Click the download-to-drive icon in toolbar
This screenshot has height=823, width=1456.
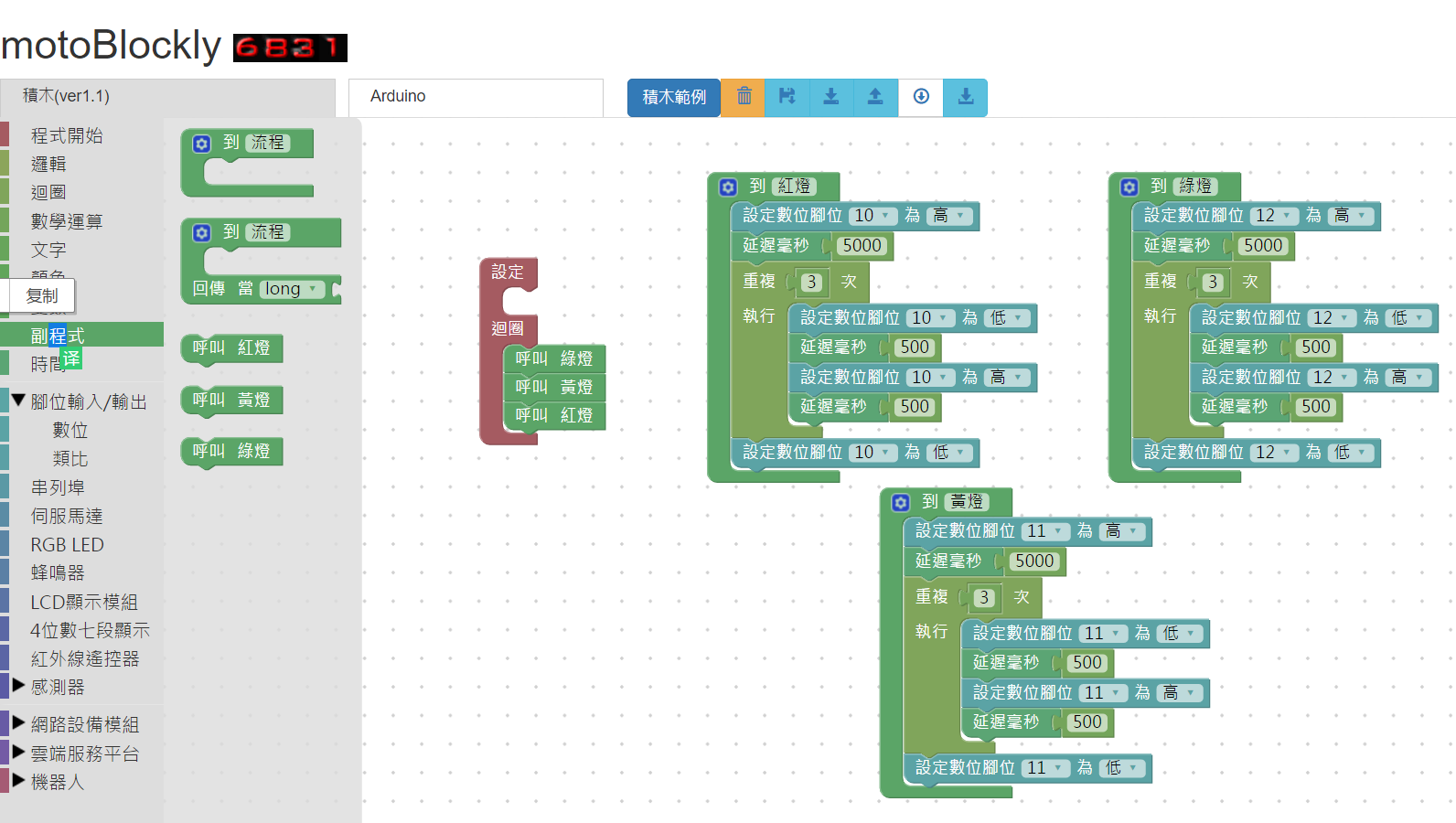(831, 97)
